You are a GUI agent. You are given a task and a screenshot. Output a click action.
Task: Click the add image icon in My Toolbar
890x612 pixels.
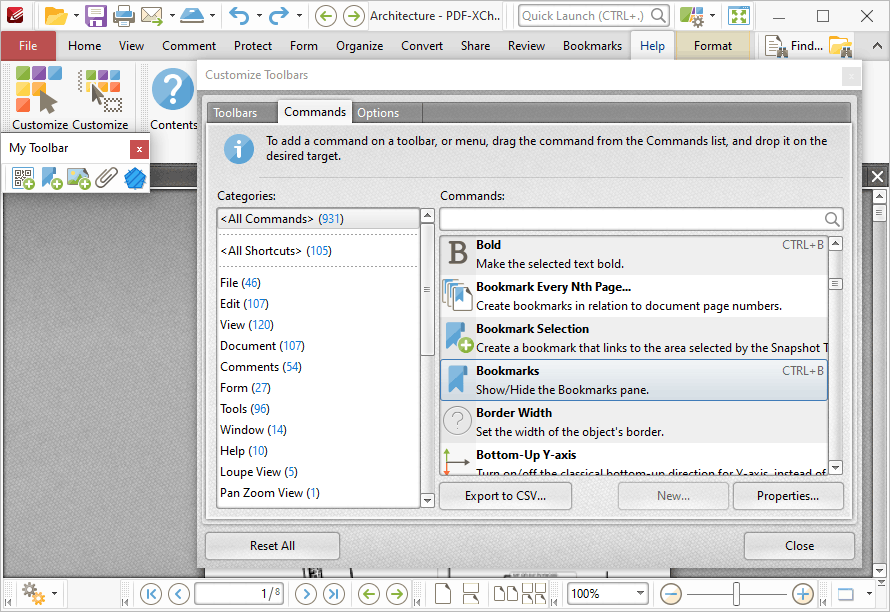coord(79,178)
